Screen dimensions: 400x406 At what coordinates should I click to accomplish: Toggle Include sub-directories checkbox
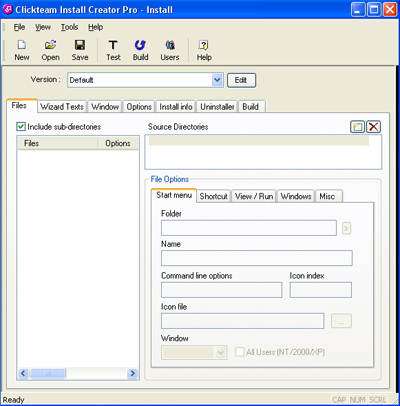pos(21,127)
